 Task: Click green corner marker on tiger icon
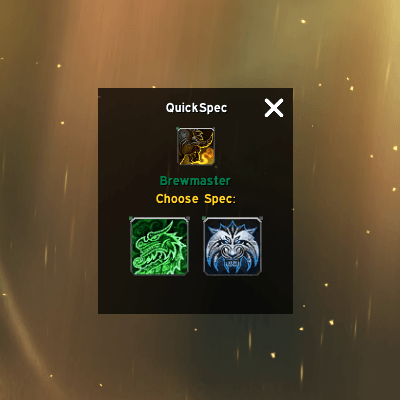(x=204, y=218)
